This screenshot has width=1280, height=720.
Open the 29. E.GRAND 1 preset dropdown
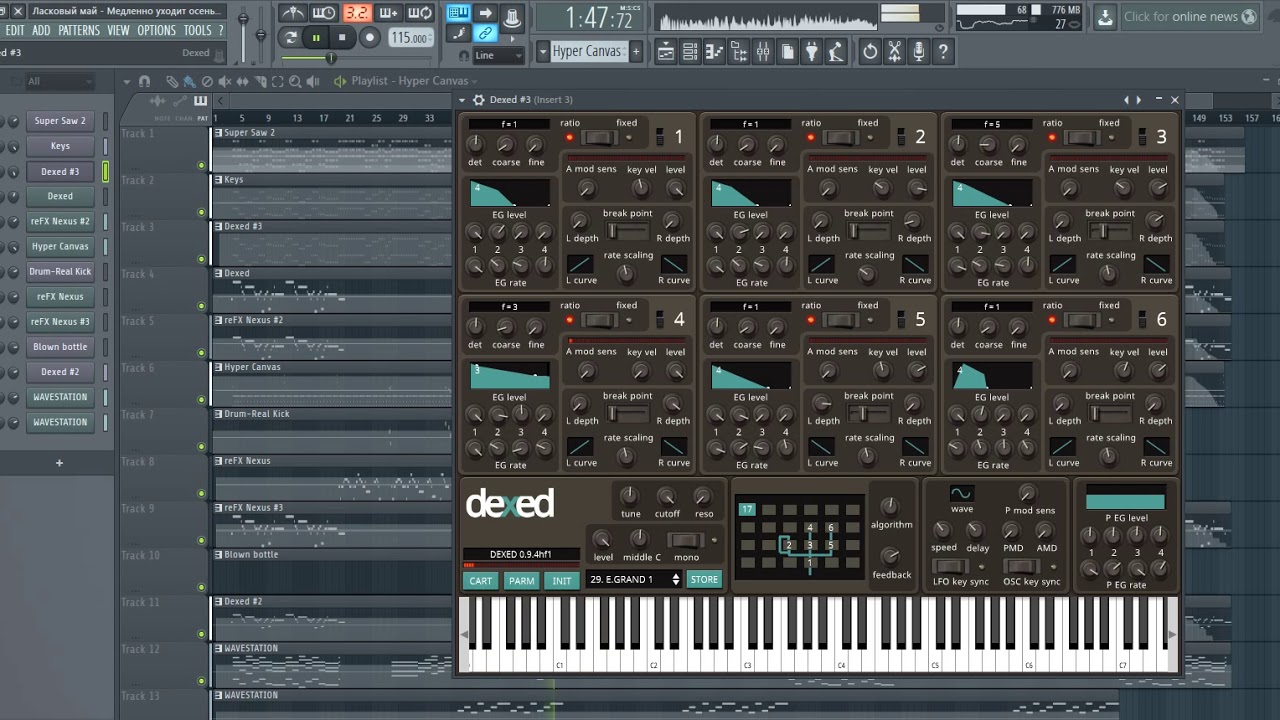point(634,579)
